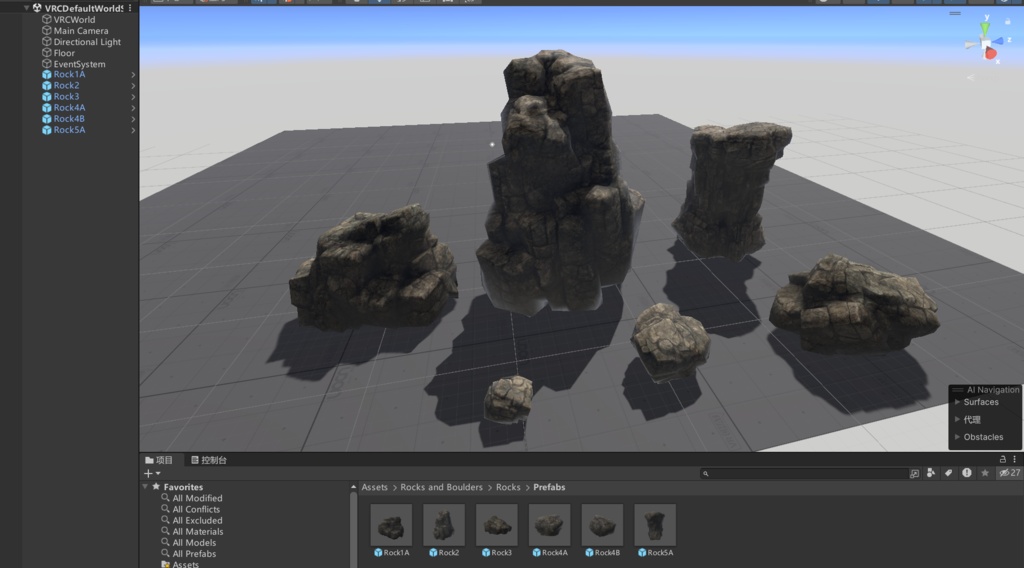Image resolution: width=1024 pixels, height=568 pixels.
Task: Click the magnifier icon next to All Materials
Action: 165,531
